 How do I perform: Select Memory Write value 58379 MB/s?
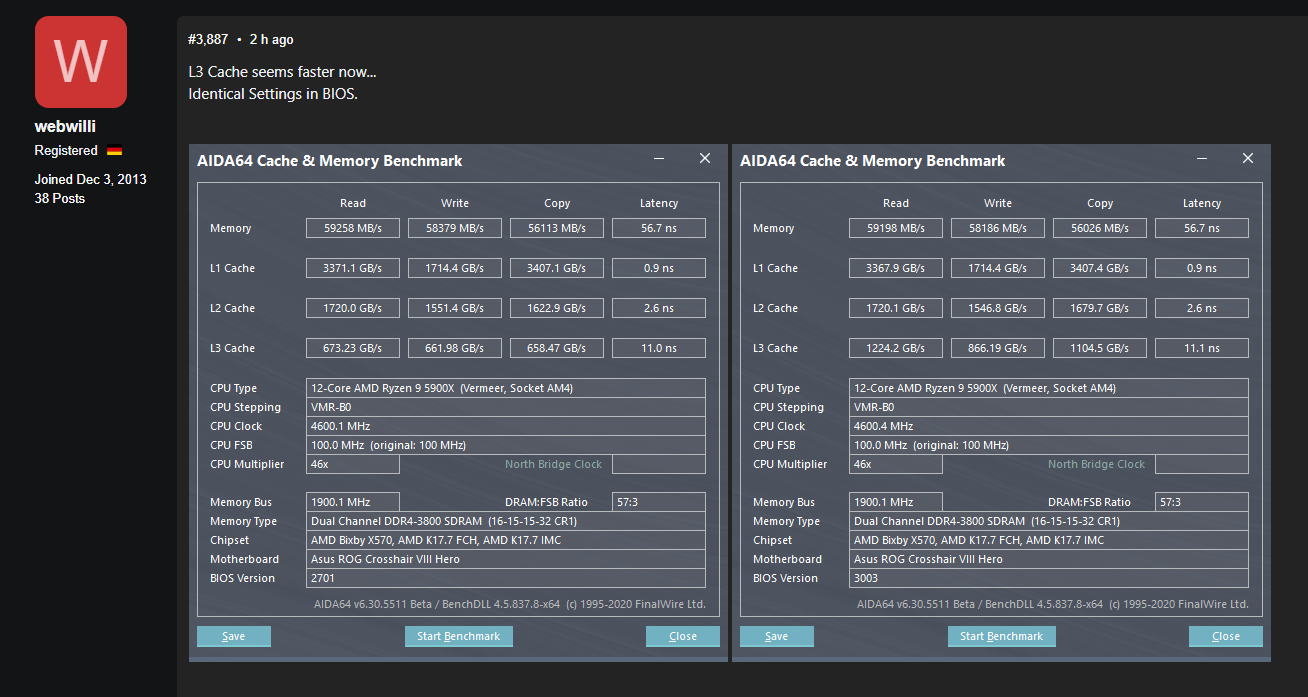click(455, 228)
